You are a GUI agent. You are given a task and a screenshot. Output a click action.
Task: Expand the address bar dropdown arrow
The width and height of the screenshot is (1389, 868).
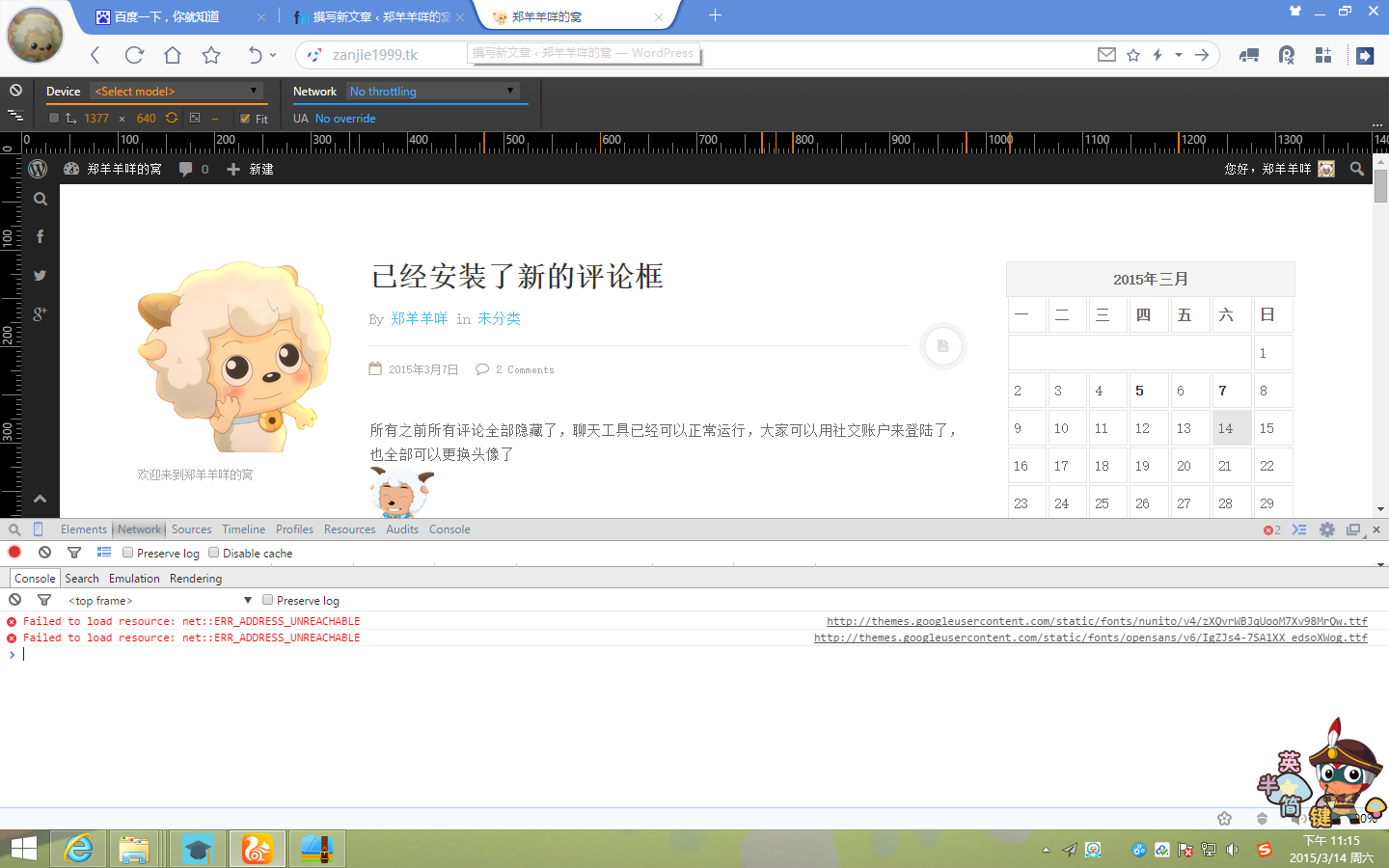pyautogui.click(x=1179, y=55)
